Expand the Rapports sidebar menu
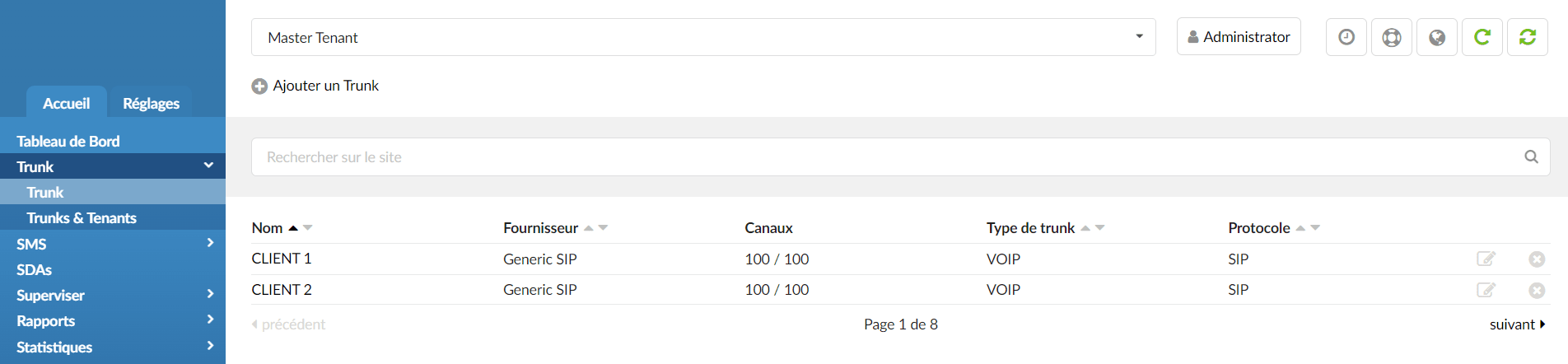Screen dimensions: 1568x364 [113, 320]
